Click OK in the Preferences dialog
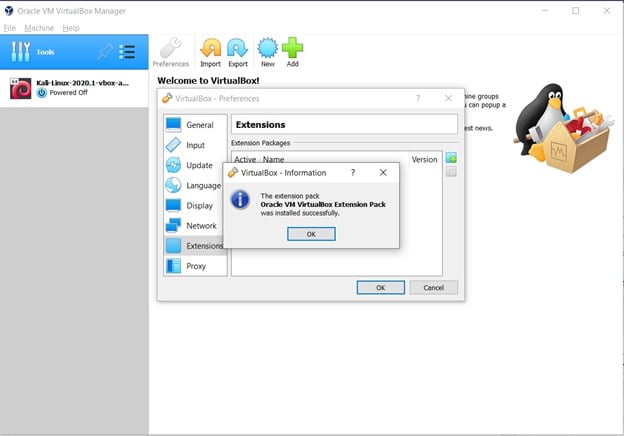Image resolution: width=624 pixels, height=436 pixels. click(x=381, y=288)
